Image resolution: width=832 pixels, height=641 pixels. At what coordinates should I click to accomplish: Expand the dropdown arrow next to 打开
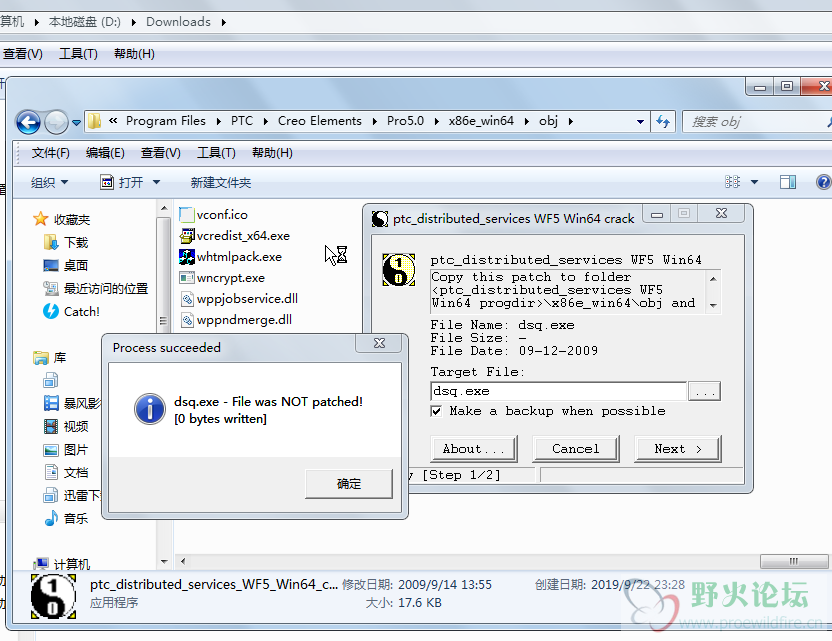[x=156, y=183]
